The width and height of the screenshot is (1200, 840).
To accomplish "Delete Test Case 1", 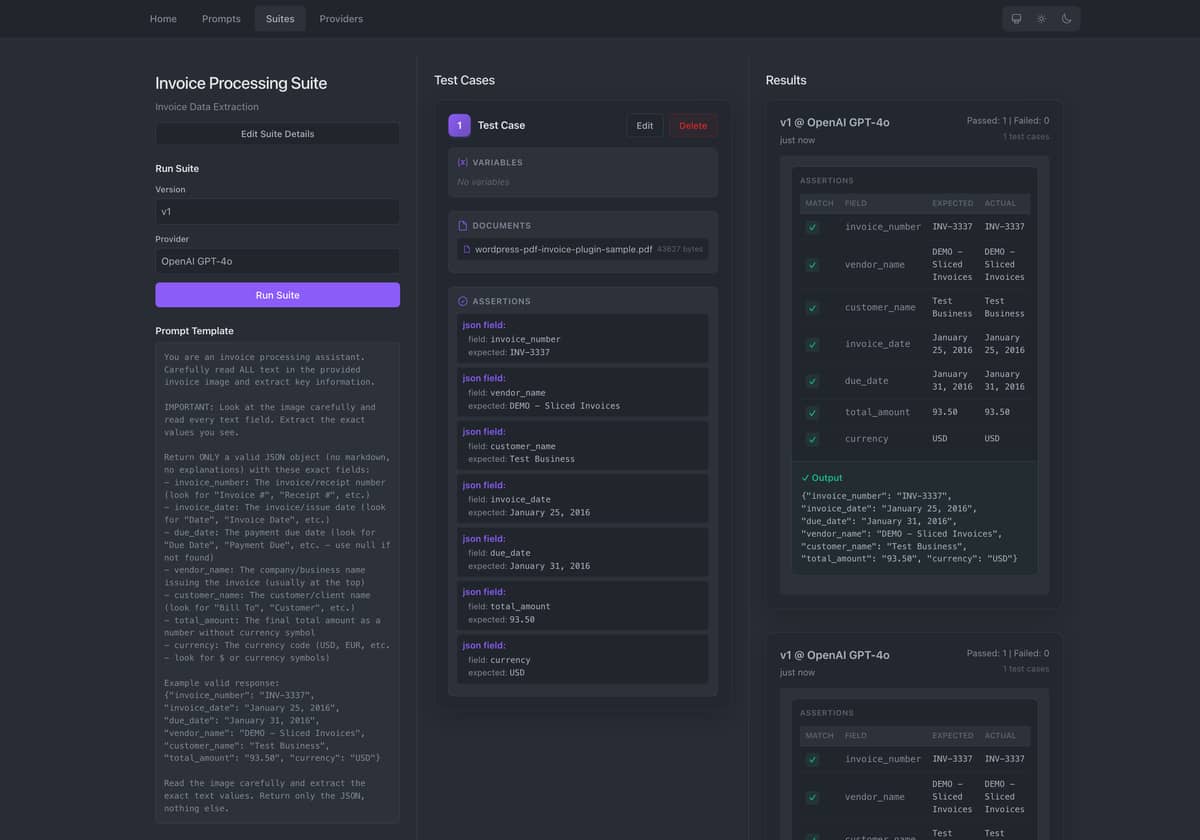I will (x=693, y=126).
